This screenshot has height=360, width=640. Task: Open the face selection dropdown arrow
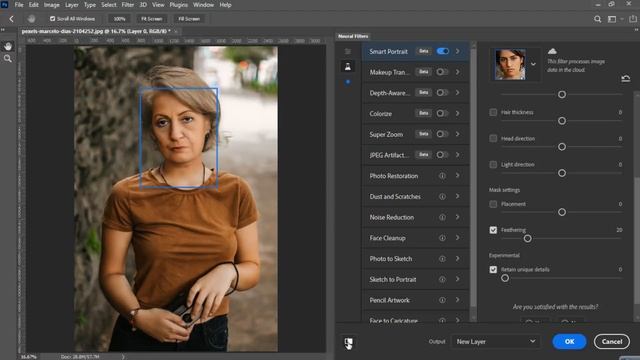[x=533, y=64]
